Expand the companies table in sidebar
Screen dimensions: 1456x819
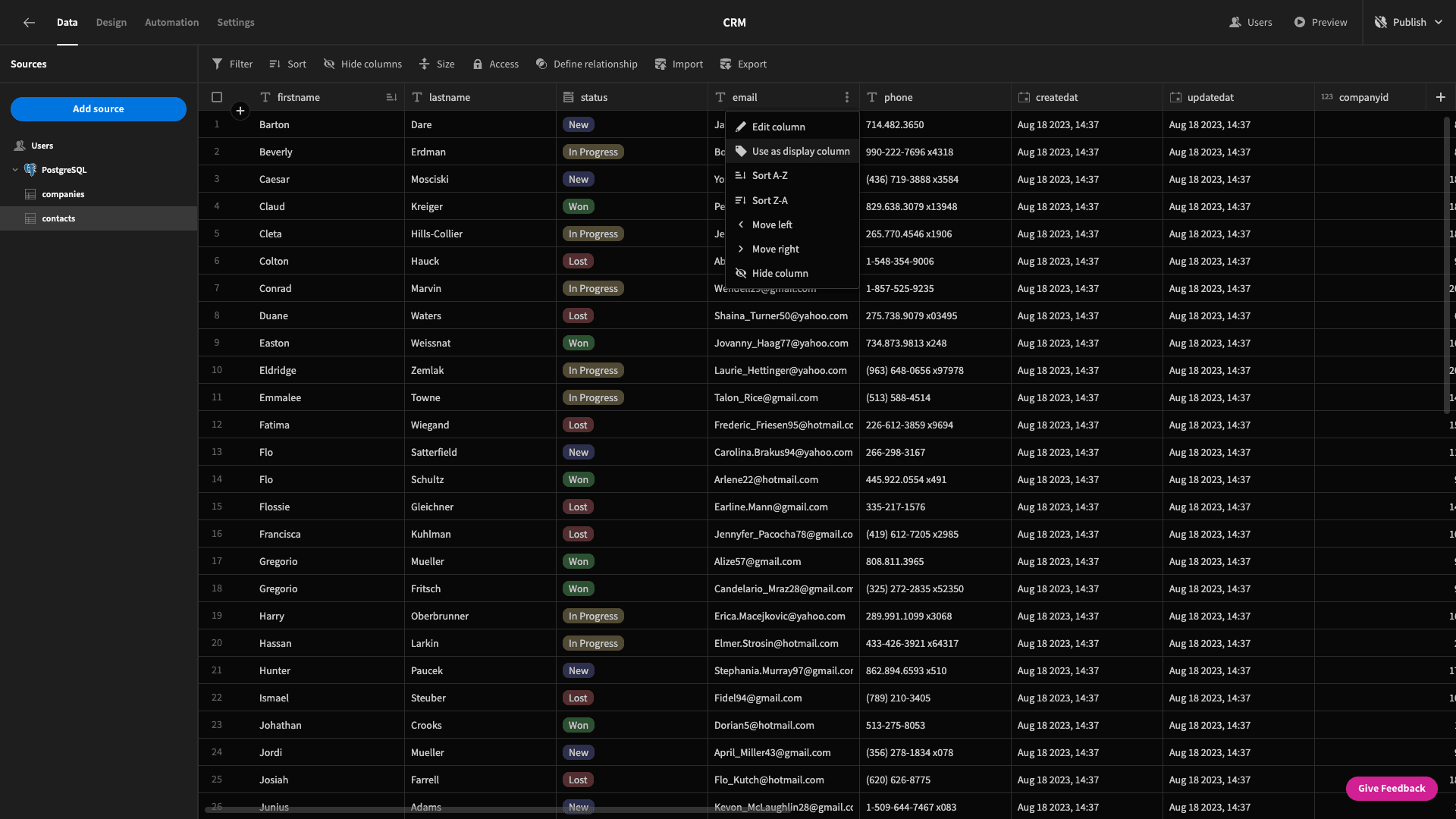[x=63, y=194]
